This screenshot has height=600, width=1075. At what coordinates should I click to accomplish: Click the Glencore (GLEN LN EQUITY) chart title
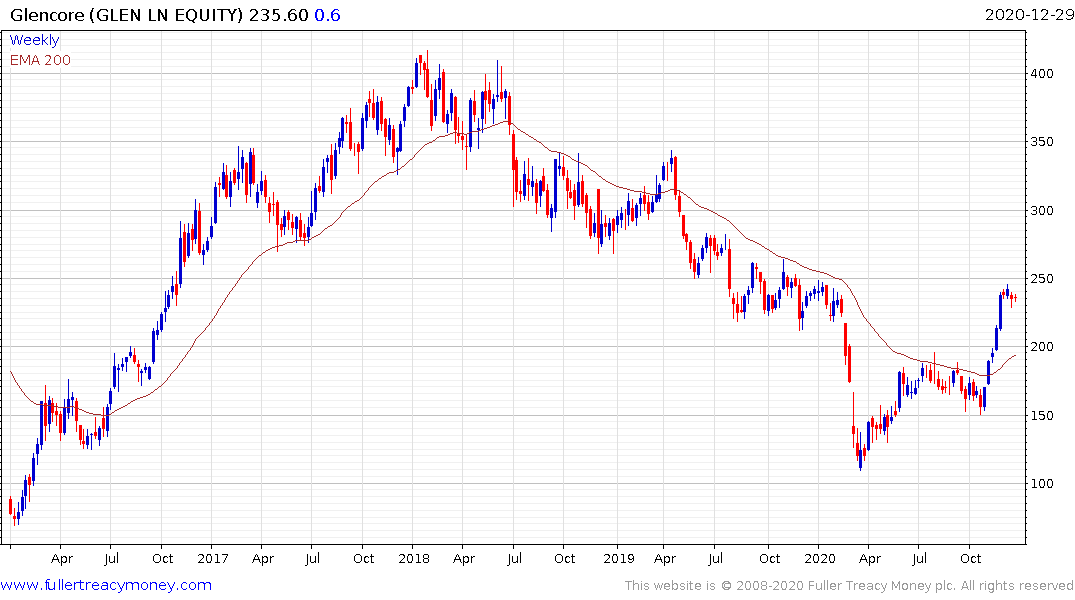coord(127,14)
